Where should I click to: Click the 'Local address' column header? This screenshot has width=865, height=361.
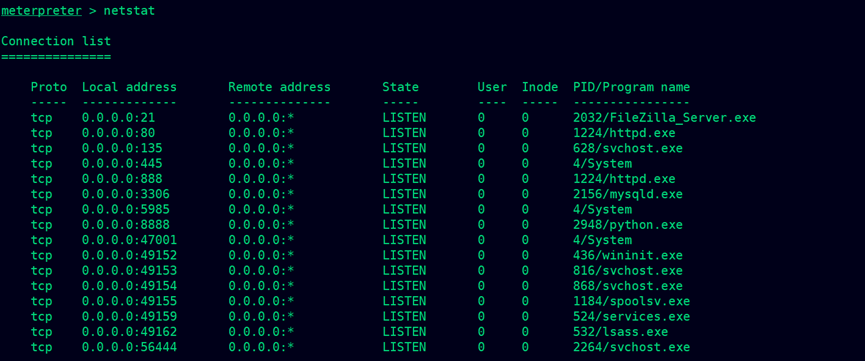(130, 87)
